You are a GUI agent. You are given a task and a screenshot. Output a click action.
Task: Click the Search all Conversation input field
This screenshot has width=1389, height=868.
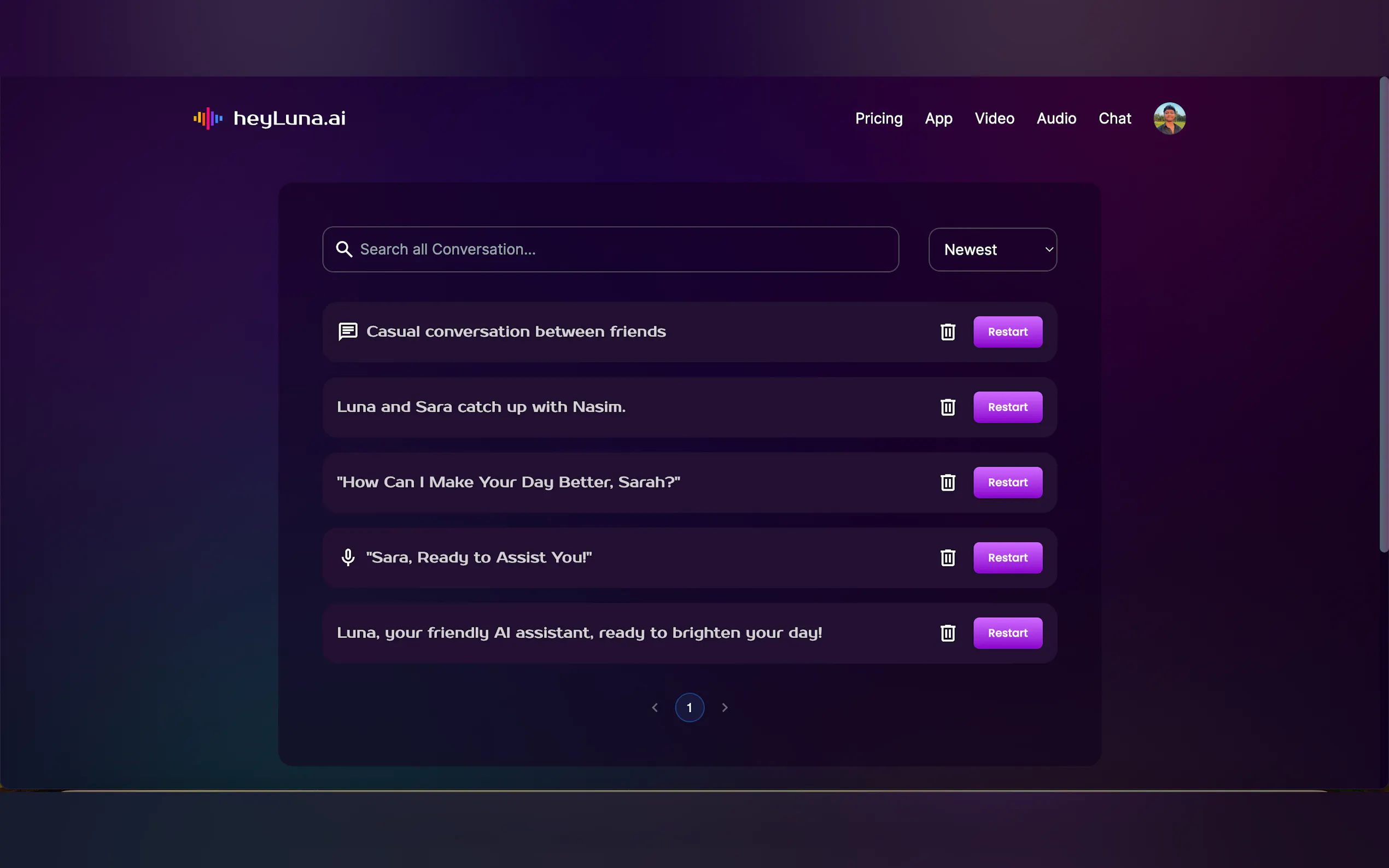[620, 249]
